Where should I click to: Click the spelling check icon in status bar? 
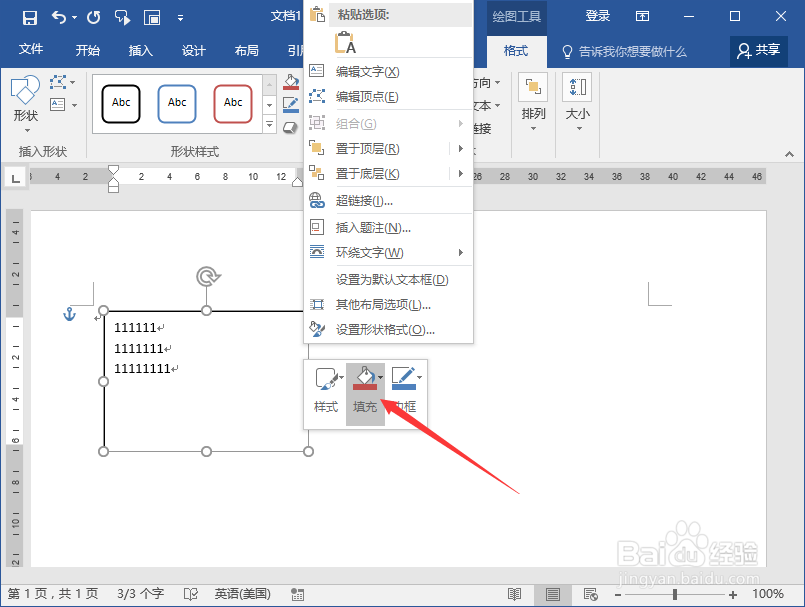190,593
